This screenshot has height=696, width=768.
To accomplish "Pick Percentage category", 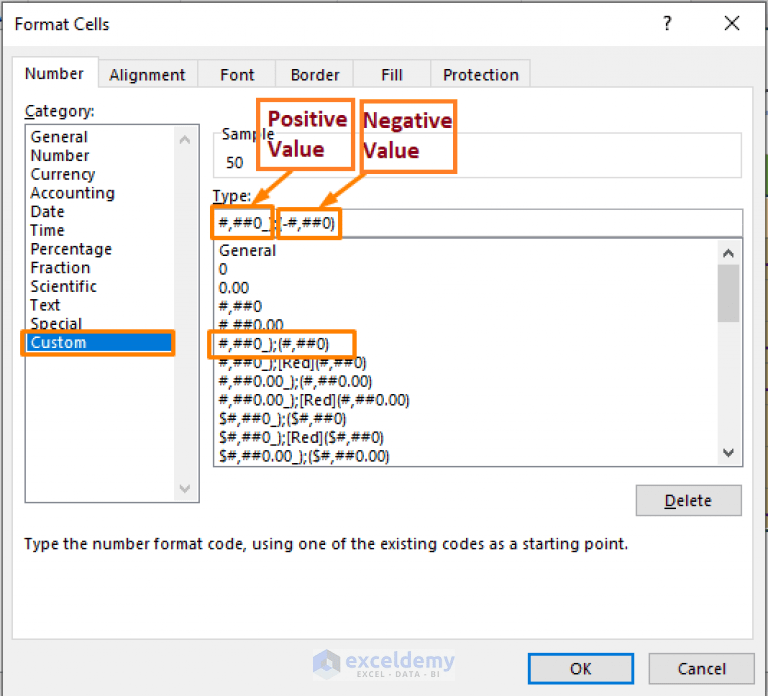I will click(71, 249).
